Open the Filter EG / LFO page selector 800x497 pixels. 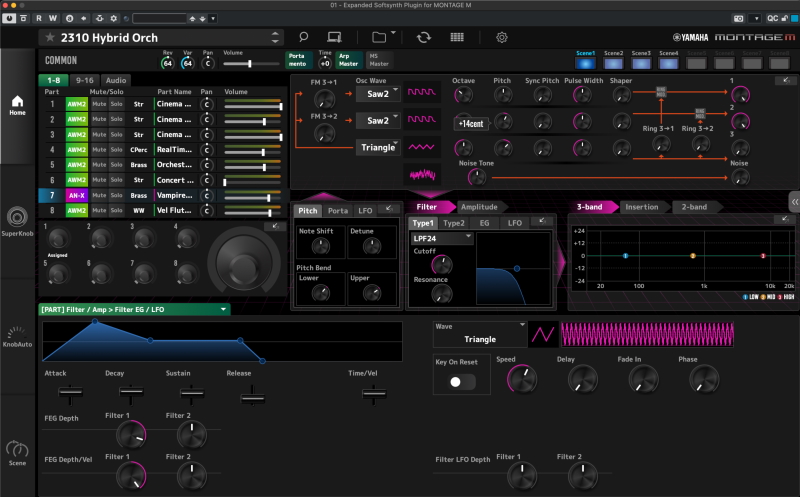click(134, 310)
